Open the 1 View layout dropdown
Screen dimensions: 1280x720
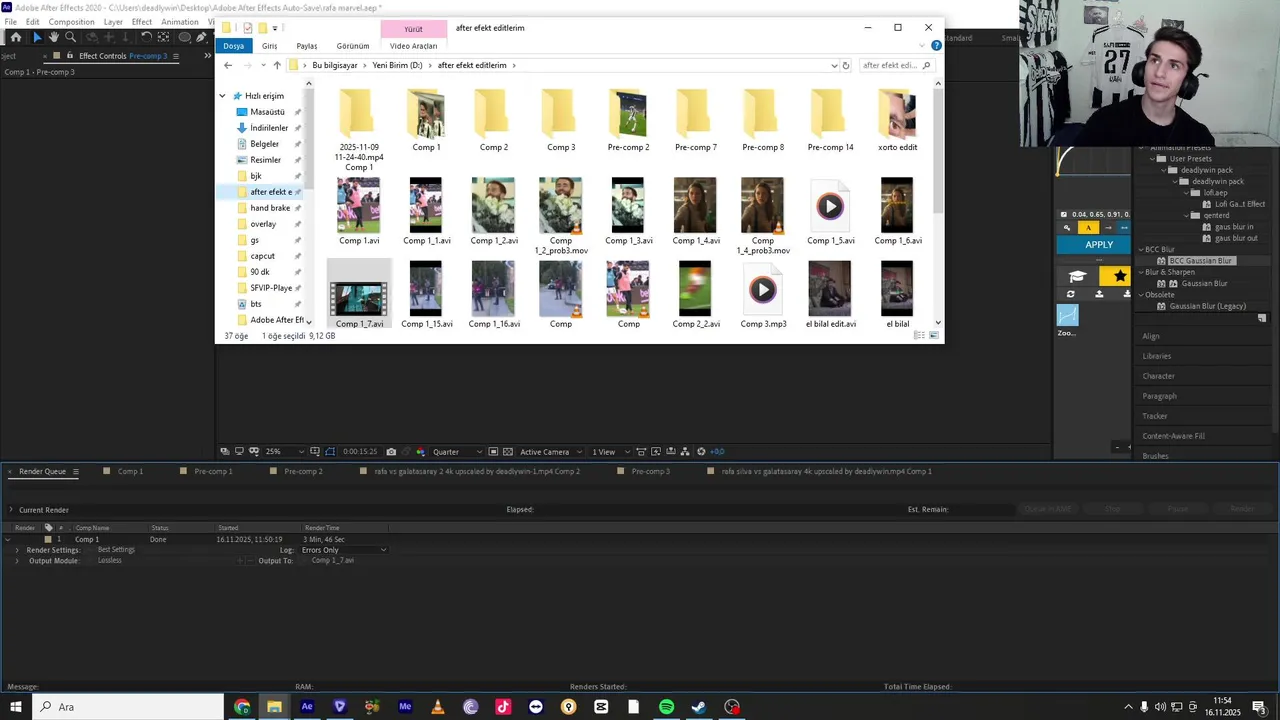tap(610, 452)
